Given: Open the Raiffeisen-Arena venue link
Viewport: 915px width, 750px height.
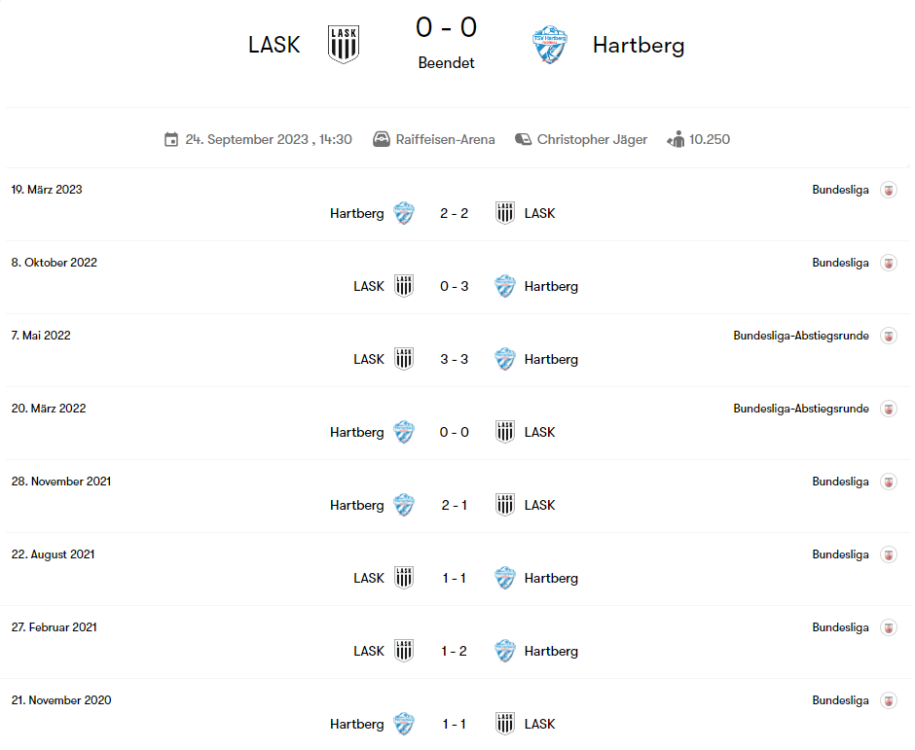Looking at the screenshot, I should [447, 139].
